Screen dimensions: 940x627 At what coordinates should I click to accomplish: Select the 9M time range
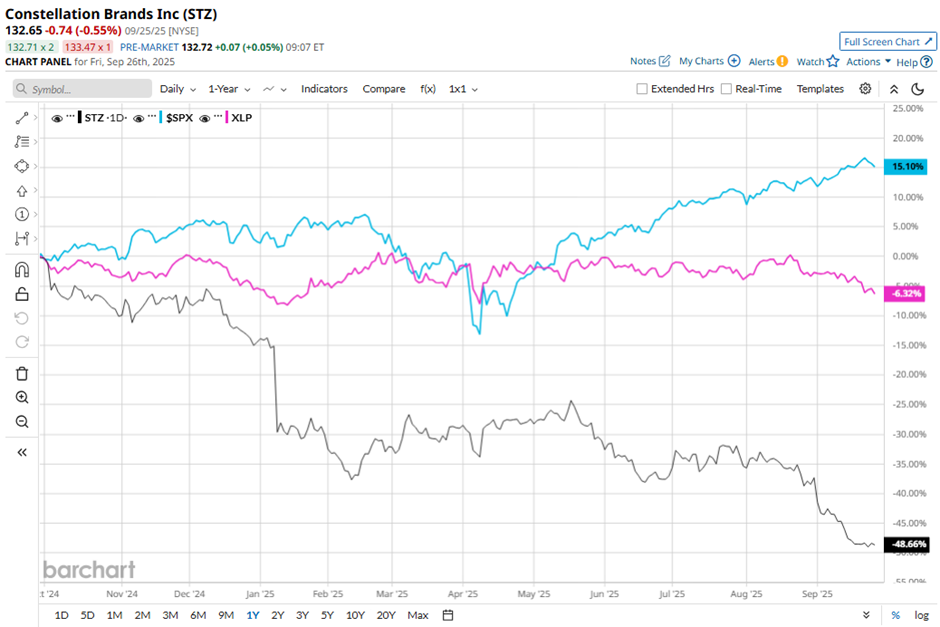click(x=226, y=615)
